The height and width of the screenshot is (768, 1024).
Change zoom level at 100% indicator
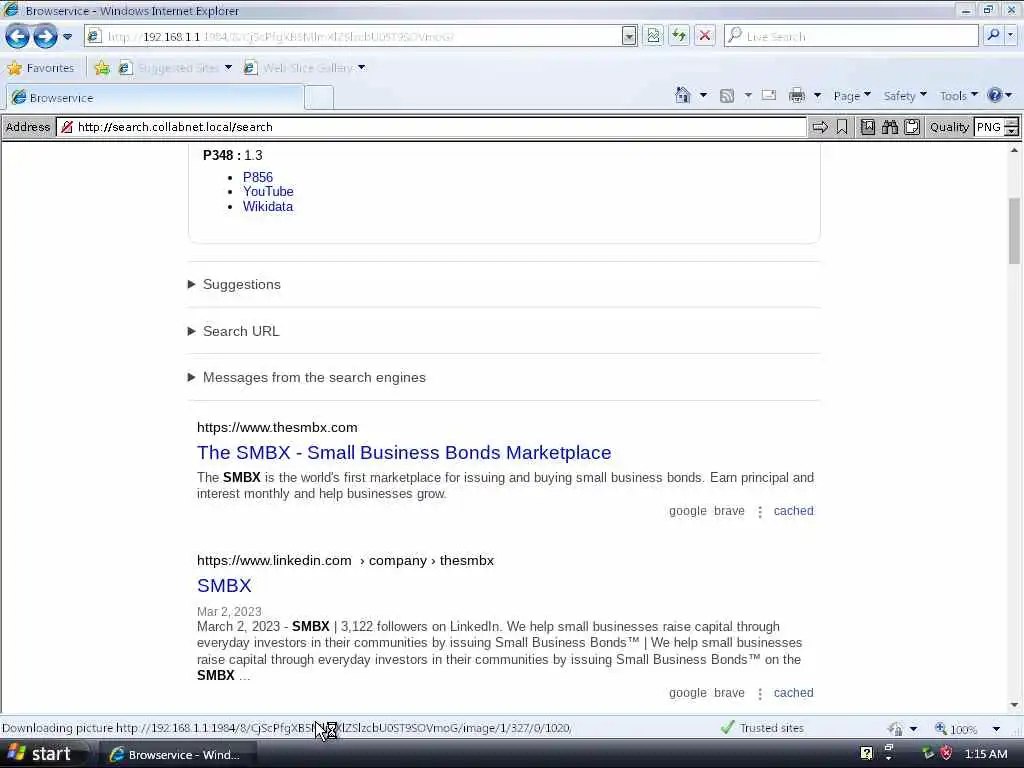coord(957,728)
